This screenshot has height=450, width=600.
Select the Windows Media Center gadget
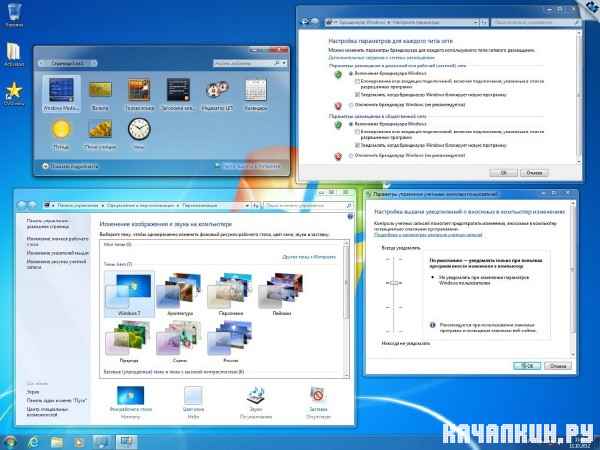pos(61,94)
